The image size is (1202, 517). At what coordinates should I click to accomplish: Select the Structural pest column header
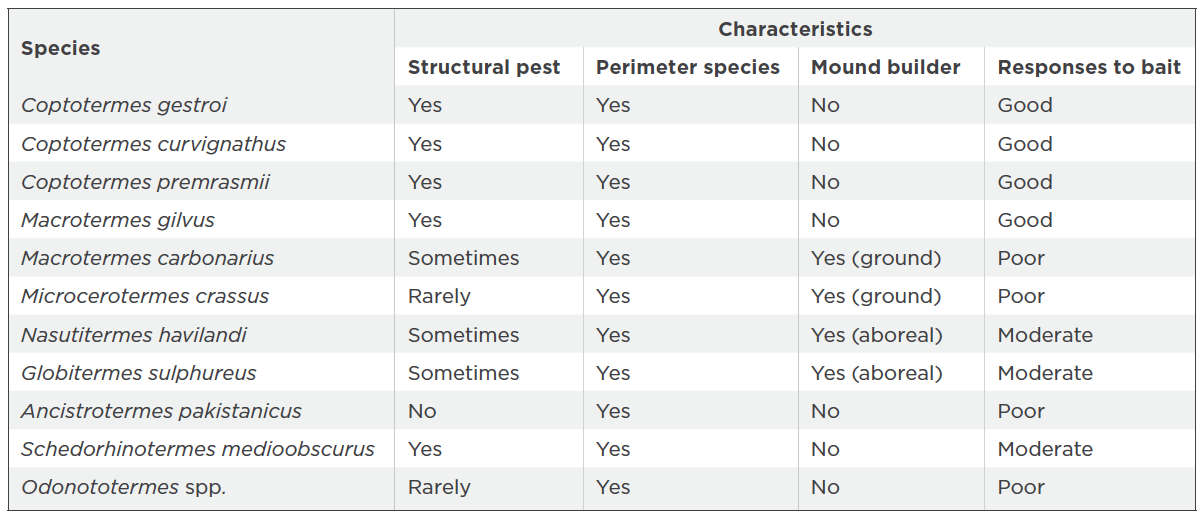coord(484,67)
